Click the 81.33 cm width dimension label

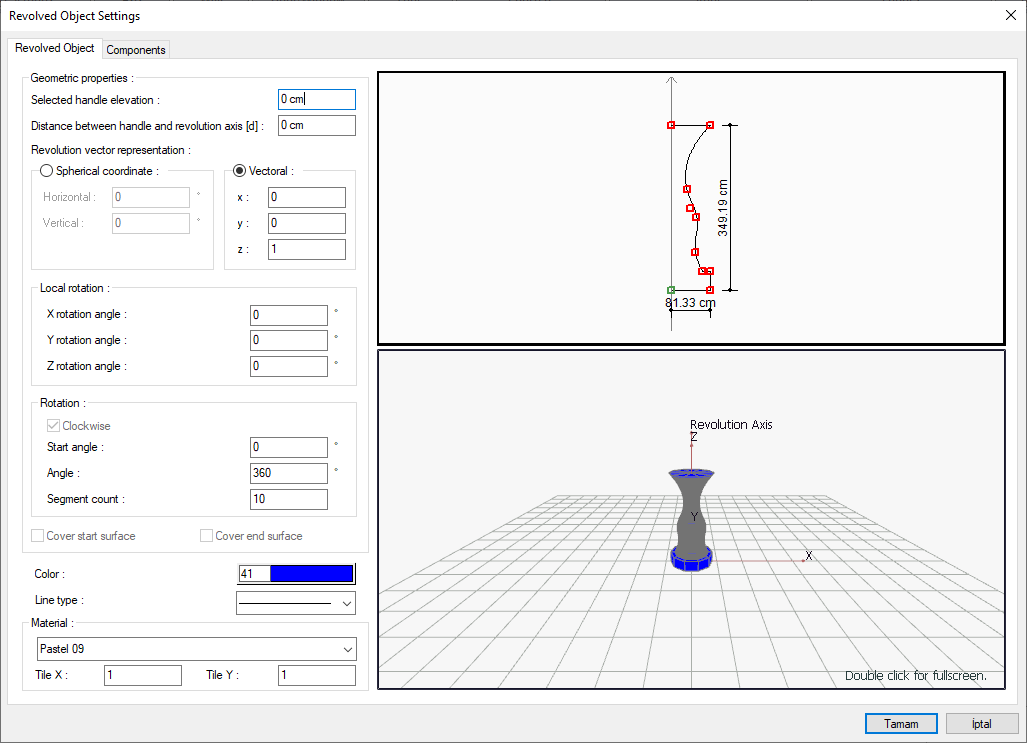690,302
